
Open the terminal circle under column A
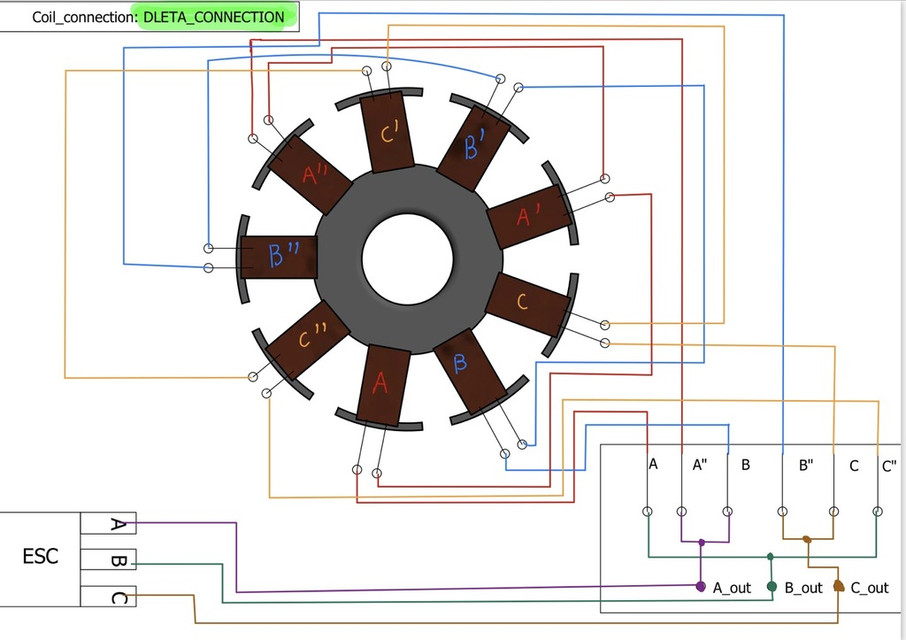(x=648, y=512)
